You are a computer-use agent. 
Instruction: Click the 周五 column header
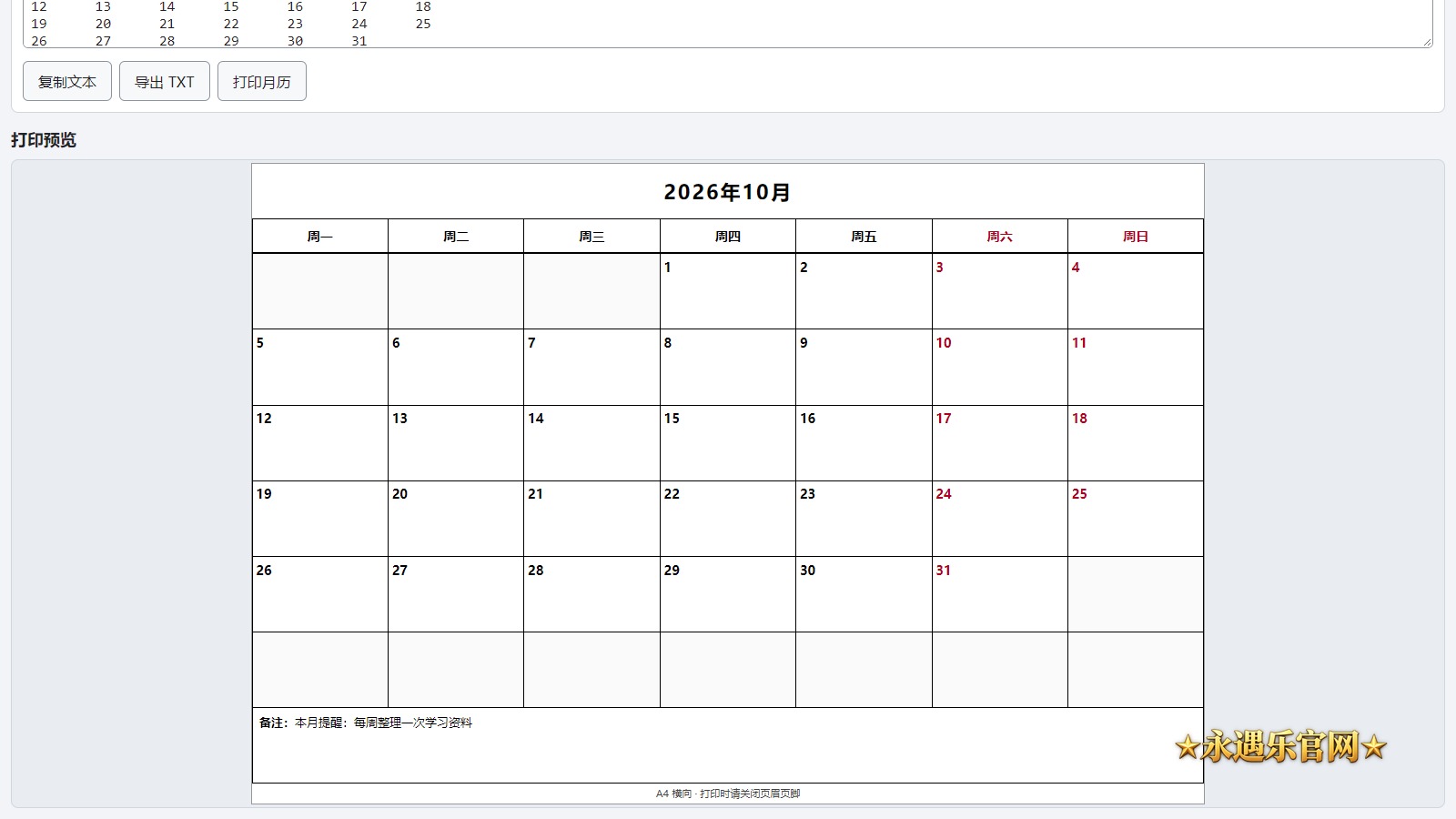864,237
